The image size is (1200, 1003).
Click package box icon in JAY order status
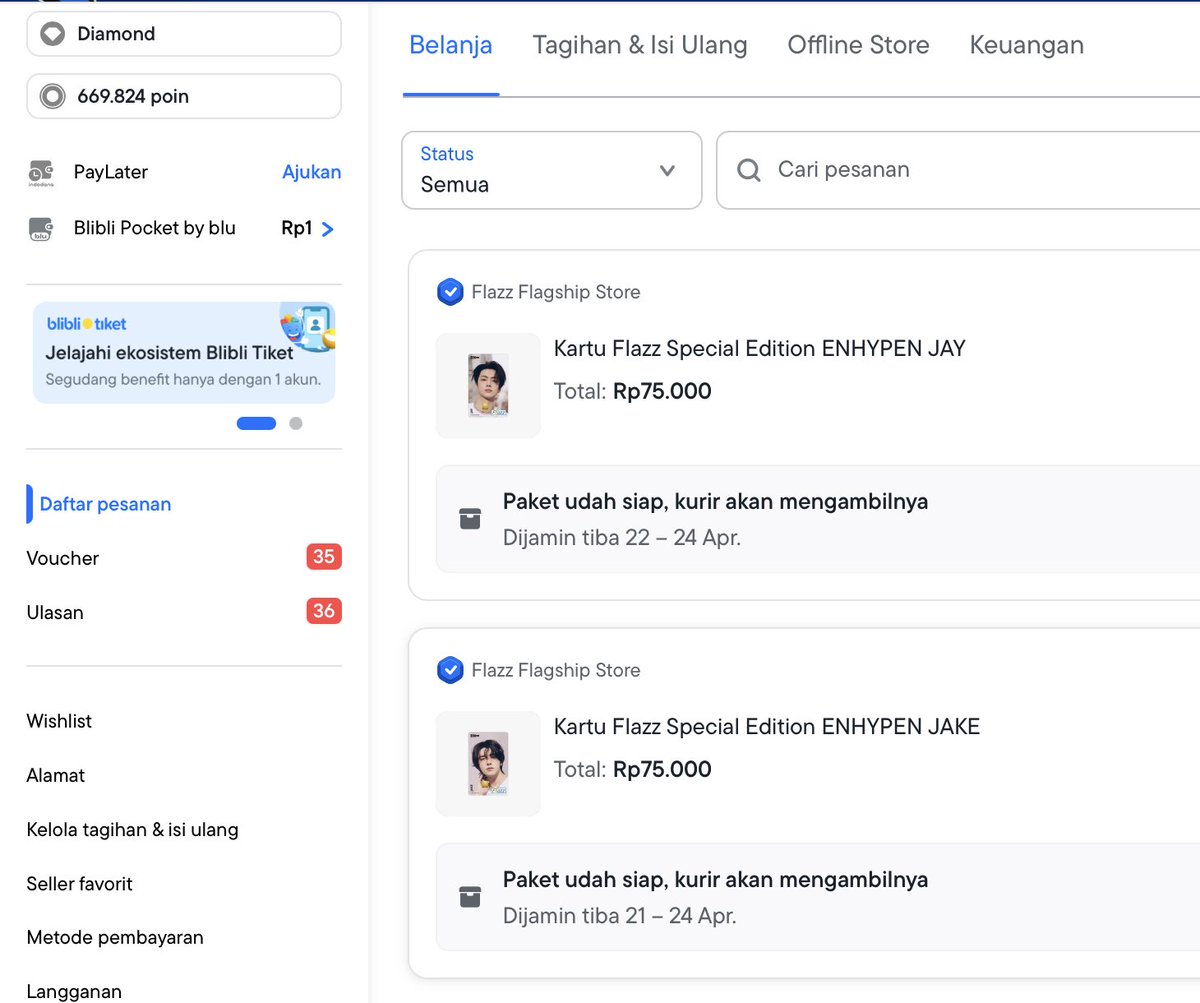(x=470, y=519)
